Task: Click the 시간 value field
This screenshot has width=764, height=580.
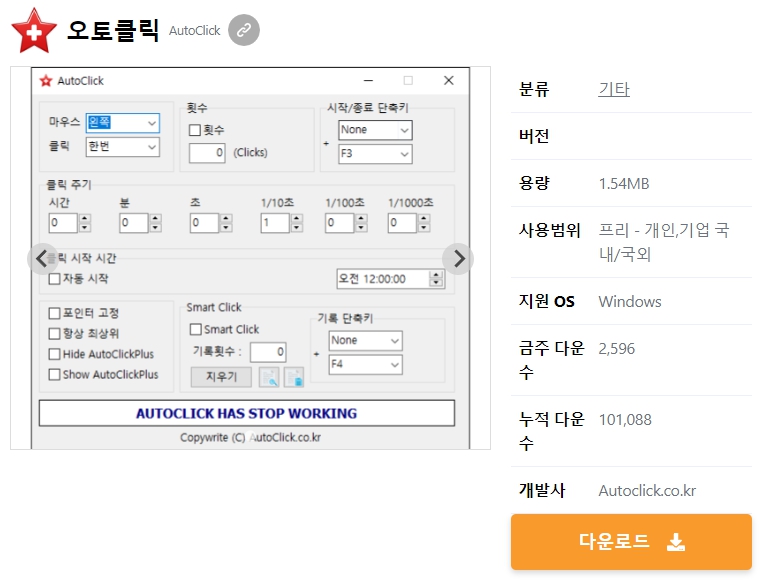Action: pyautogui.click(x=63, y=223)
